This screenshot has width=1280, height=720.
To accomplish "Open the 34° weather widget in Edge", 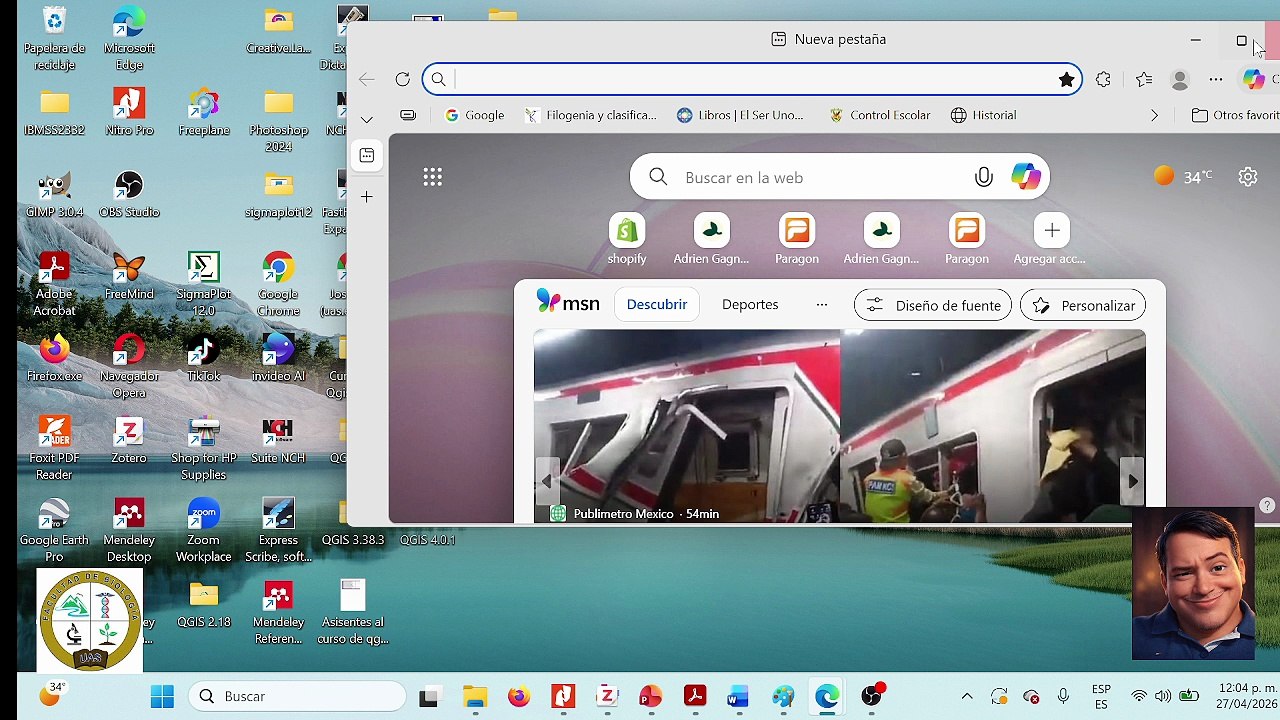I will point(1183,177).
